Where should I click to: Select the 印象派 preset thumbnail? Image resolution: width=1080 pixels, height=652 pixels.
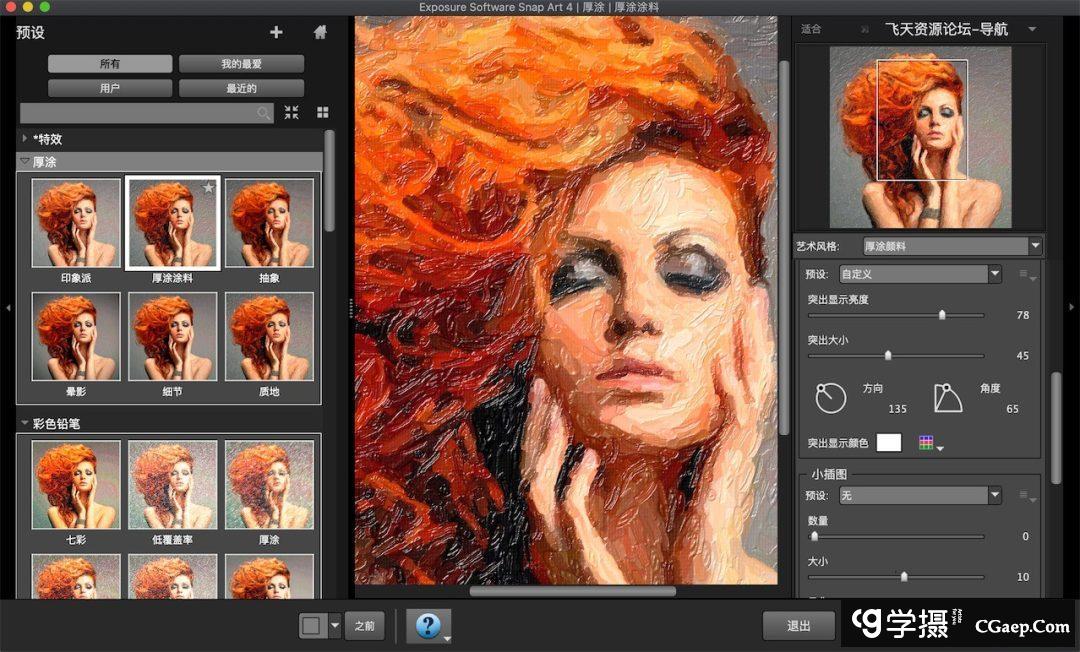point(76,223)
